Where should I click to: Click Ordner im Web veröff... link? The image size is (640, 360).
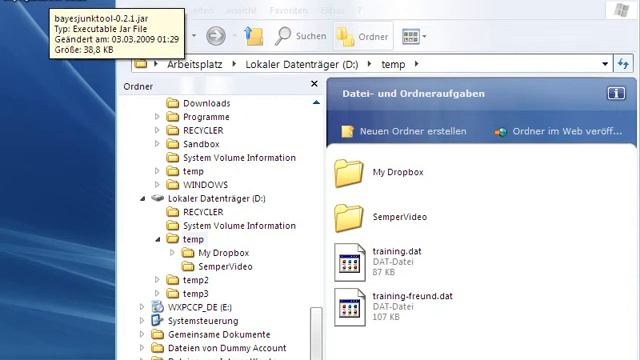pos(567,131)
